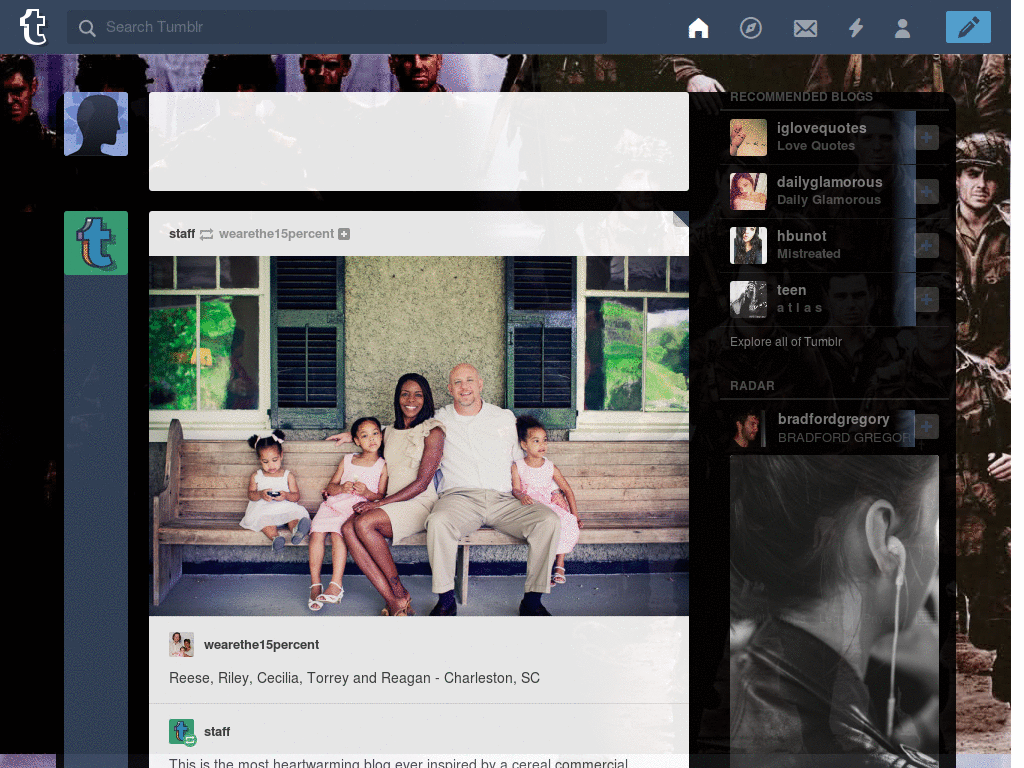Click 'BRADFORD GREGORY' subtitle text
The image size is (1024, 768).
(846, 438)
